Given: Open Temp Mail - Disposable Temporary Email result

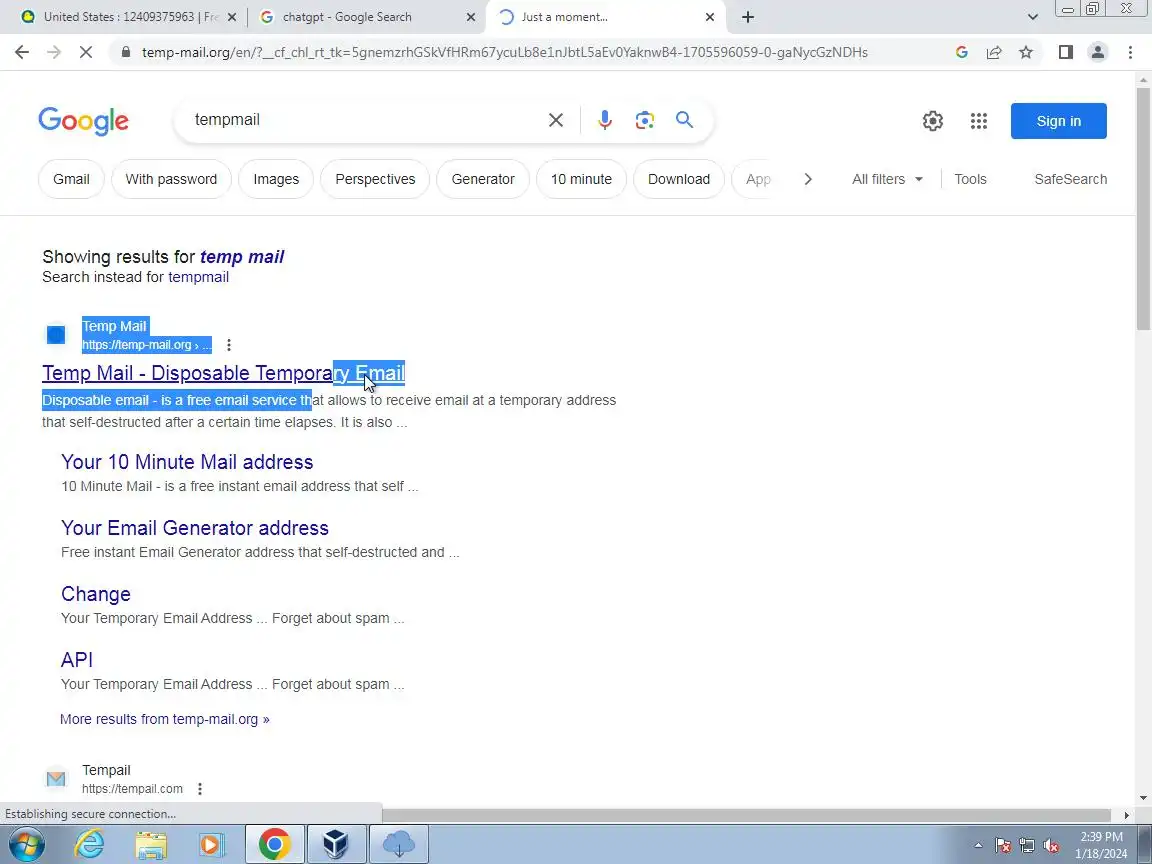Looking at the screenshot, I should (223, 373).
